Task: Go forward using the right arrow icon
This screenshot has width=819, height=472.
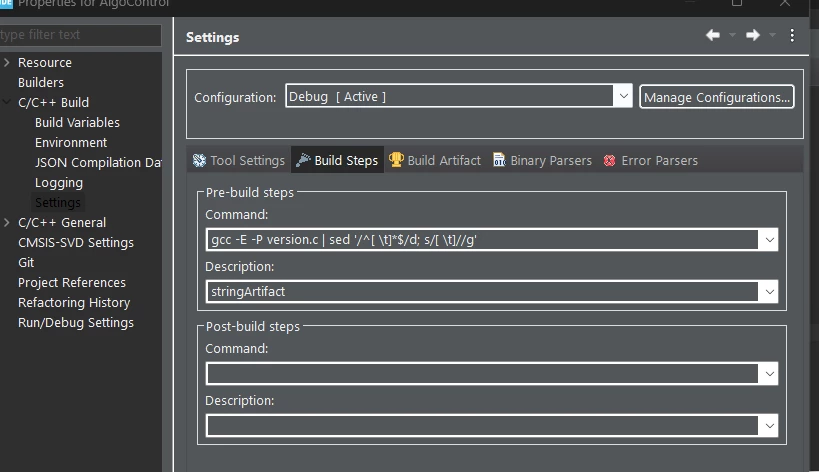Action: [x=753, y=35]
